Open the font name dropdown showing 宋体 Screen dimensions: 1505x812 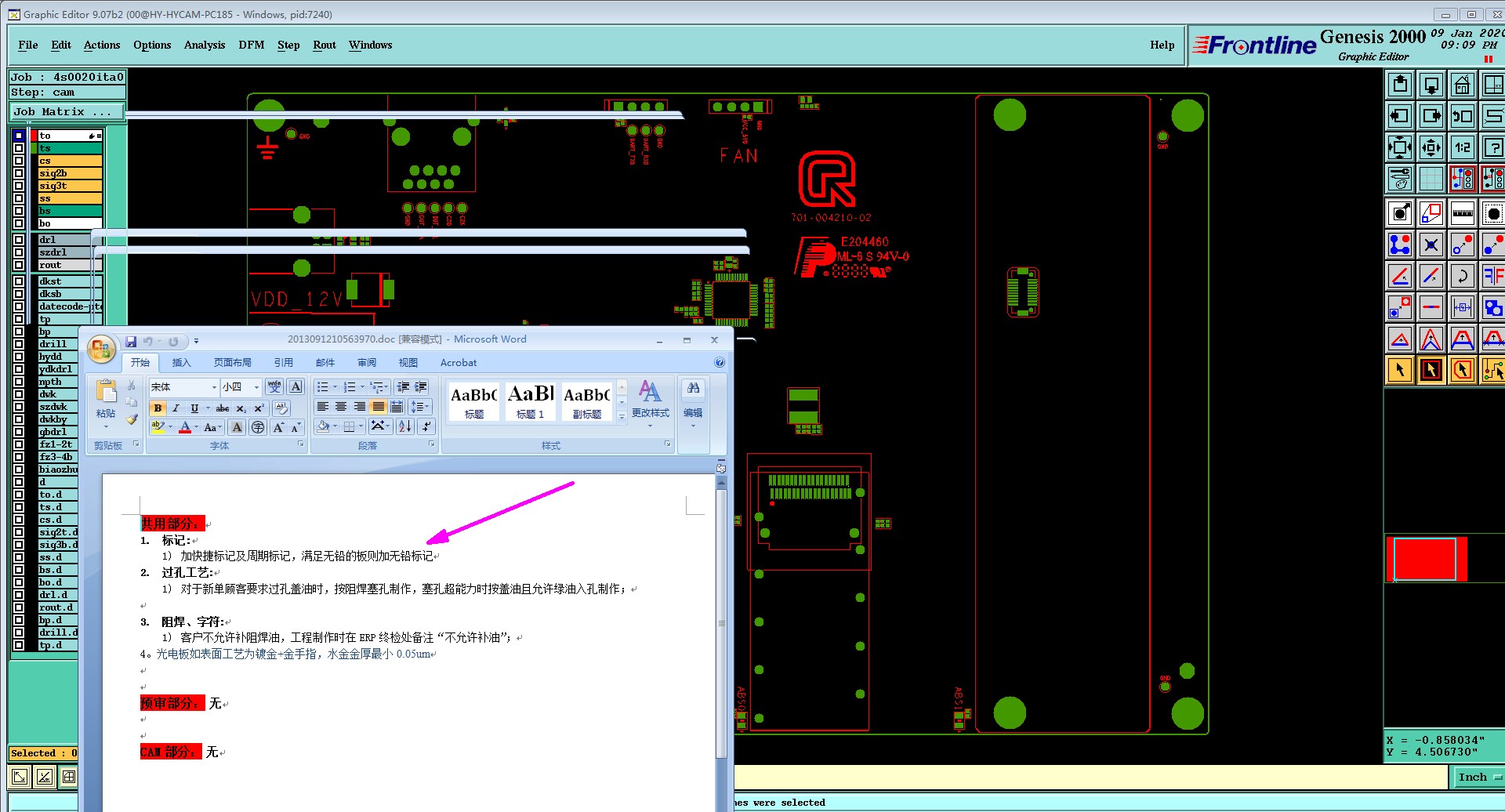[x=214, y=387]
